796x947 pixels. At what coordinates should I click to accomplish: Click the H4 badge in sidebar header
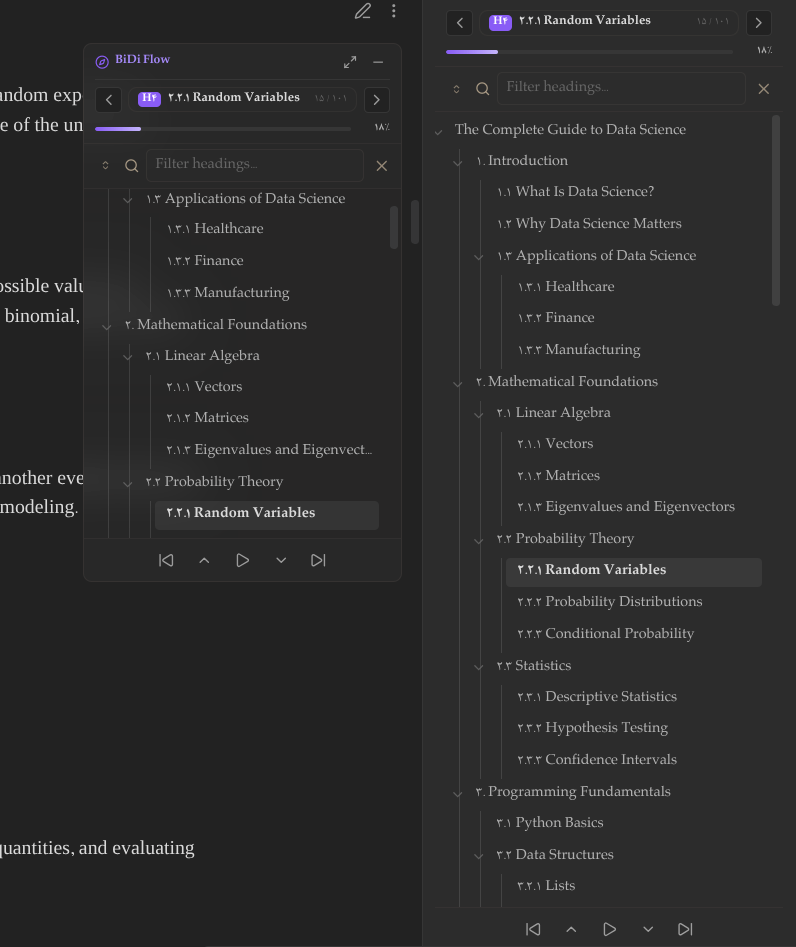pyautogui.click(x=500, y=22)
